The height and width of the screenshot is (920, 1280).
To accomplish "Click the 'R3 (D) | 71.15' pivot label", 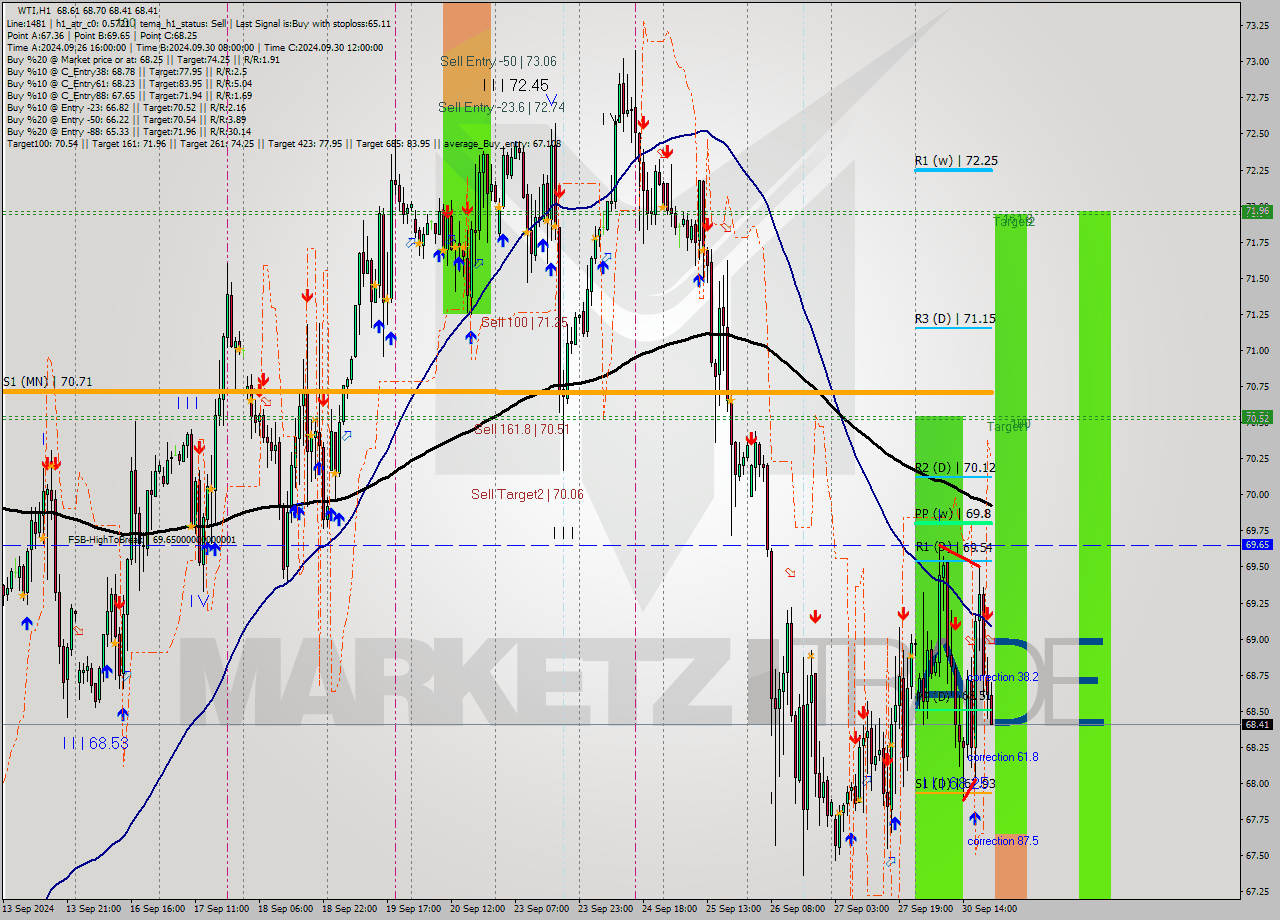I will [955, 319].
